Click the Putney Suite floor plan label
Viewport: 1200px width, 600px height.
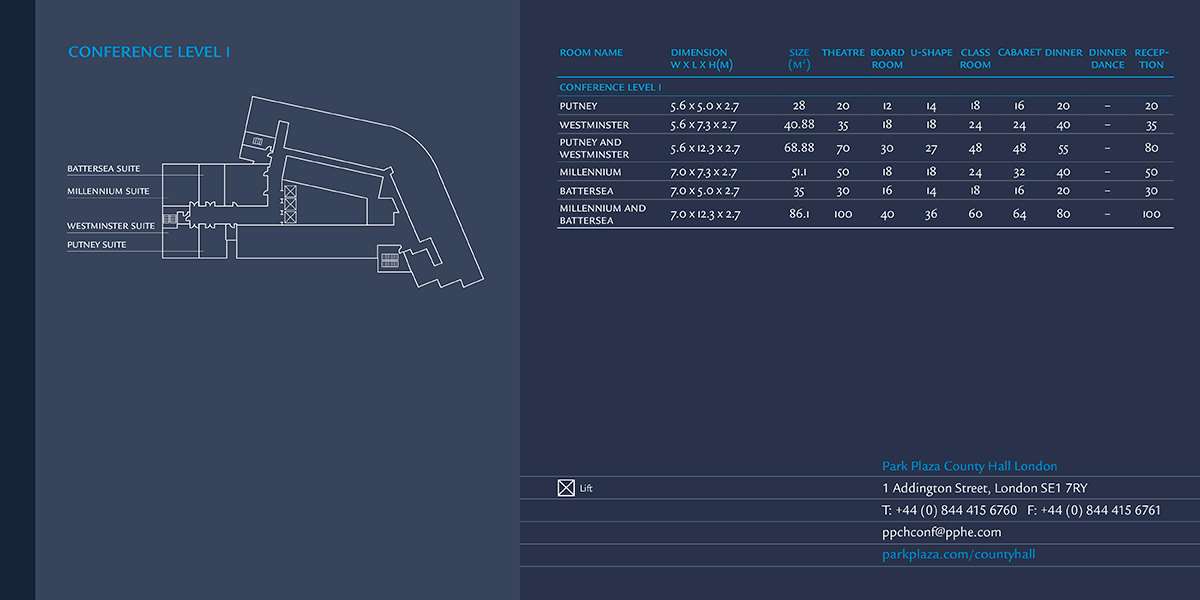tap(97, 245)
